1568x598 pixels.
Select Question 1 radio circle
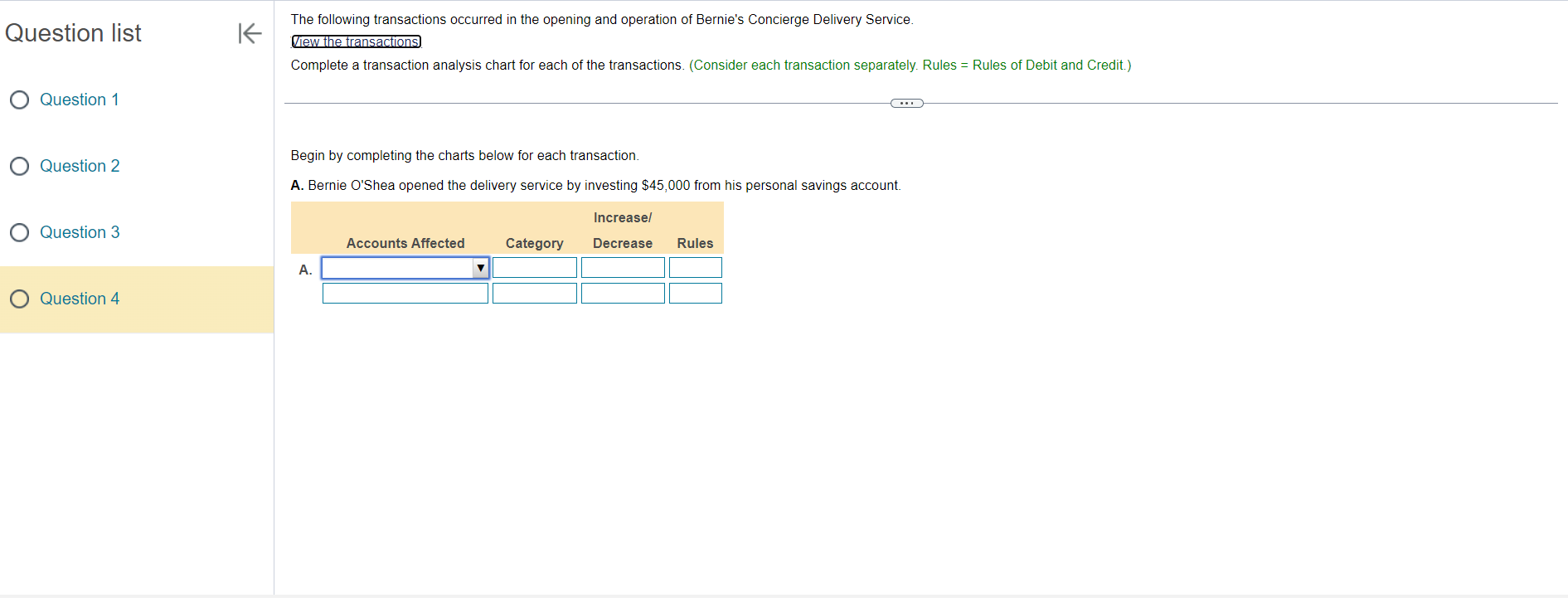click(20, 100)
